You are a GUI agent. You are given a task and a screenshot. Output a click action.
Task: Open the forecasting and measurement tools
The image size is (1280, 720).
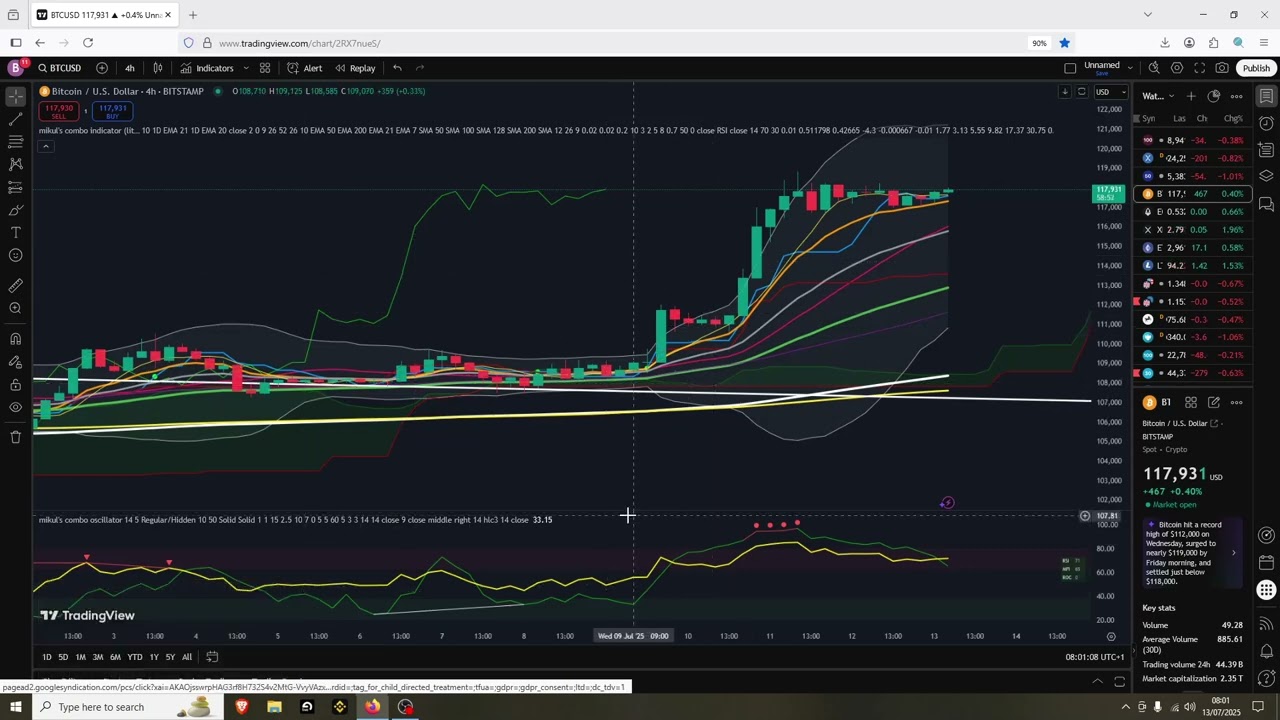(15, 187)
